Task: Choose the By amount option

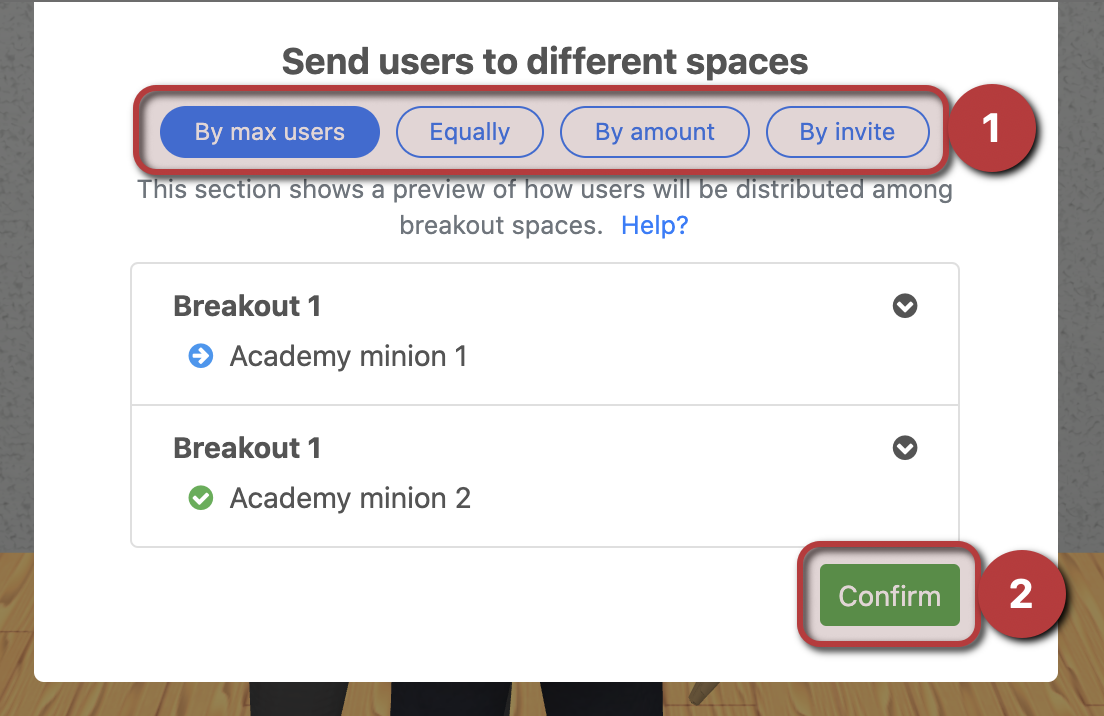Action: [x=655, y=132]
